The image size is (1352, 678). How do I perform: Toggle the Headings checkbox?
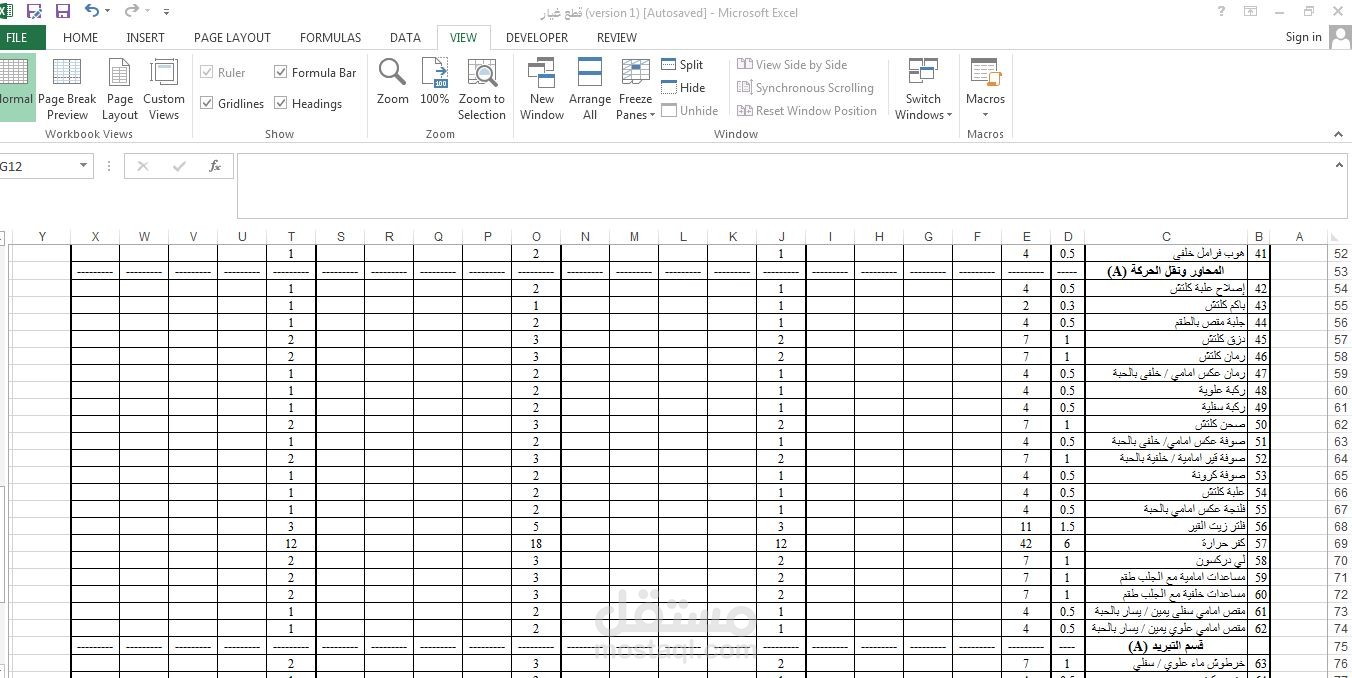pos(281,103)
